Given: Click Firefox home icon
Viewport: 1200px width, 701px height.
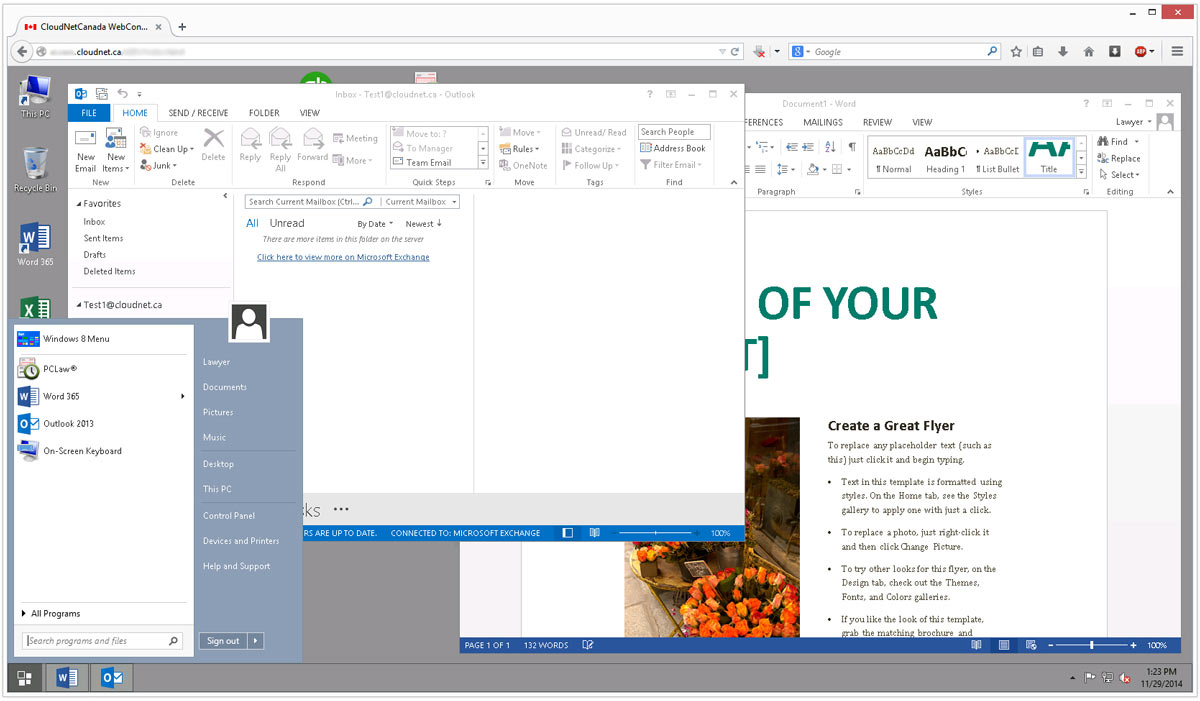Looking at the screenshot, I should [x=1089, y=51].
